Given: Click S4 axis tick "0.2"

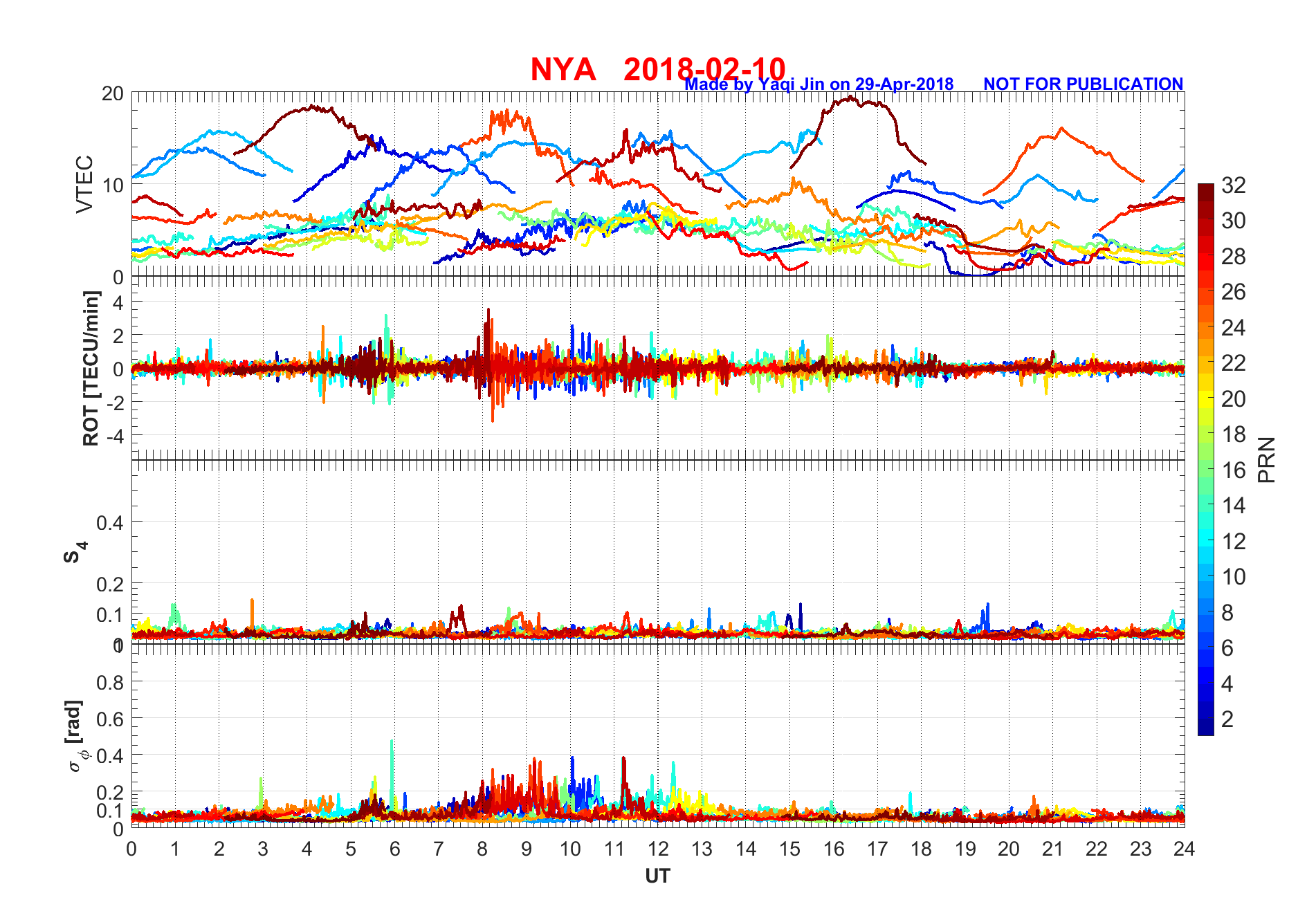Looking at the screenshot, I should 110,585.
